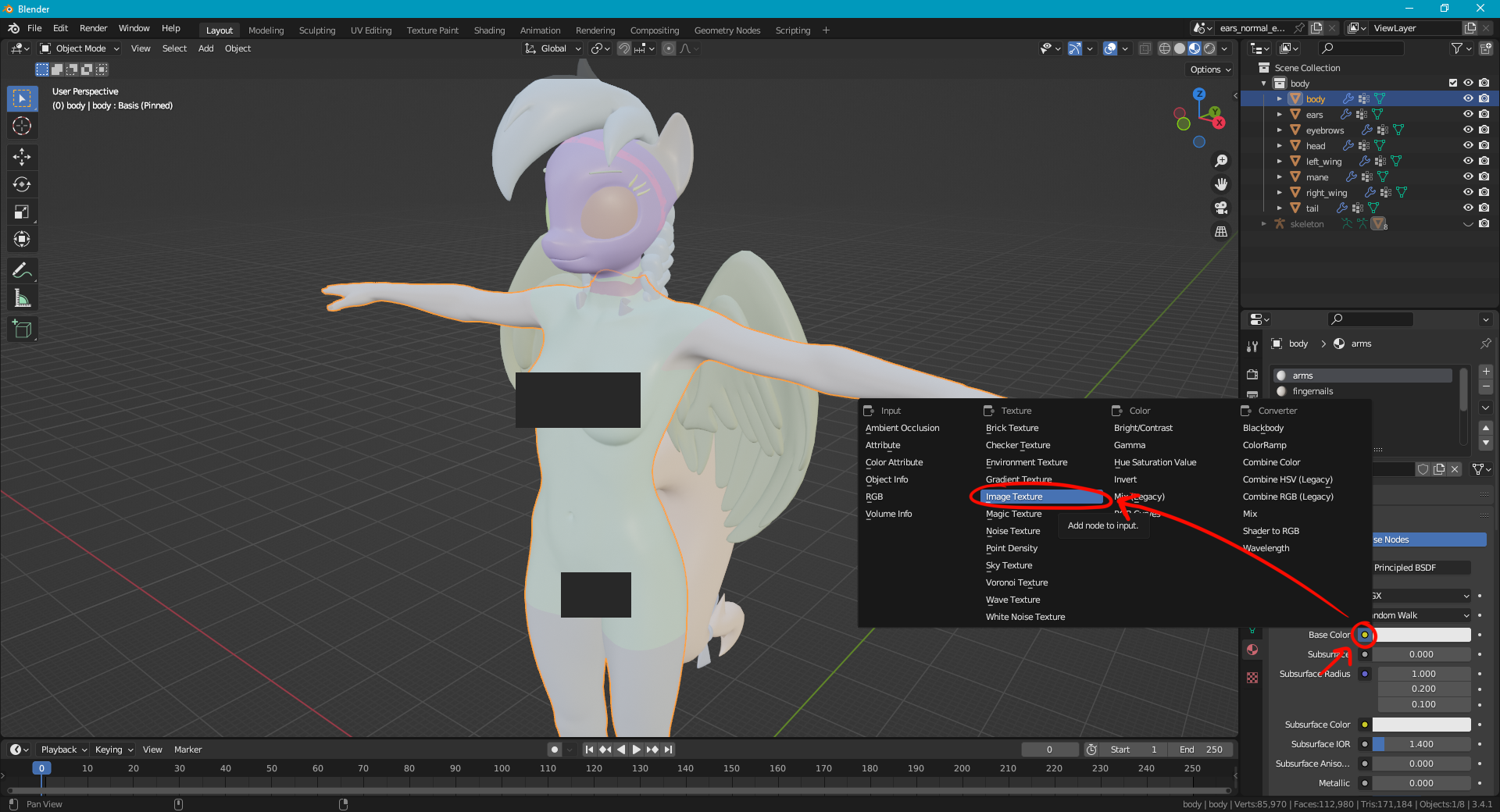Play the animation forward
1500x812 pixels.
[637, 750]
